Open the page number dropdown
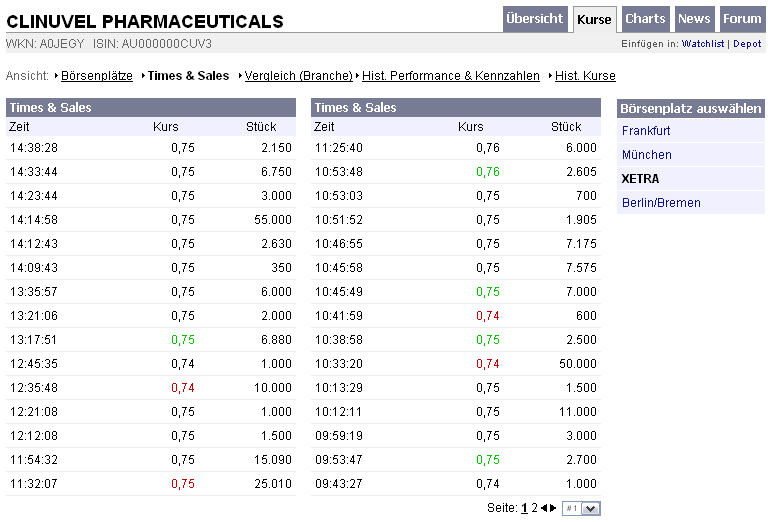This screenshot has height=522, width=768. pyautogui.click(x=590, y=508)
